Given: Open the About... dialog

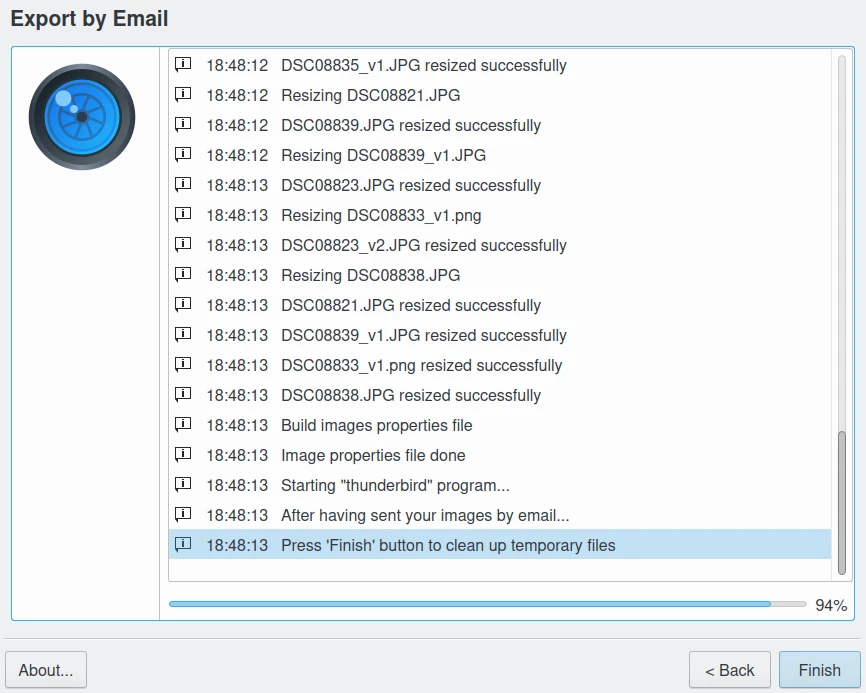Looking at the screenshot, I should click(46, 670).
